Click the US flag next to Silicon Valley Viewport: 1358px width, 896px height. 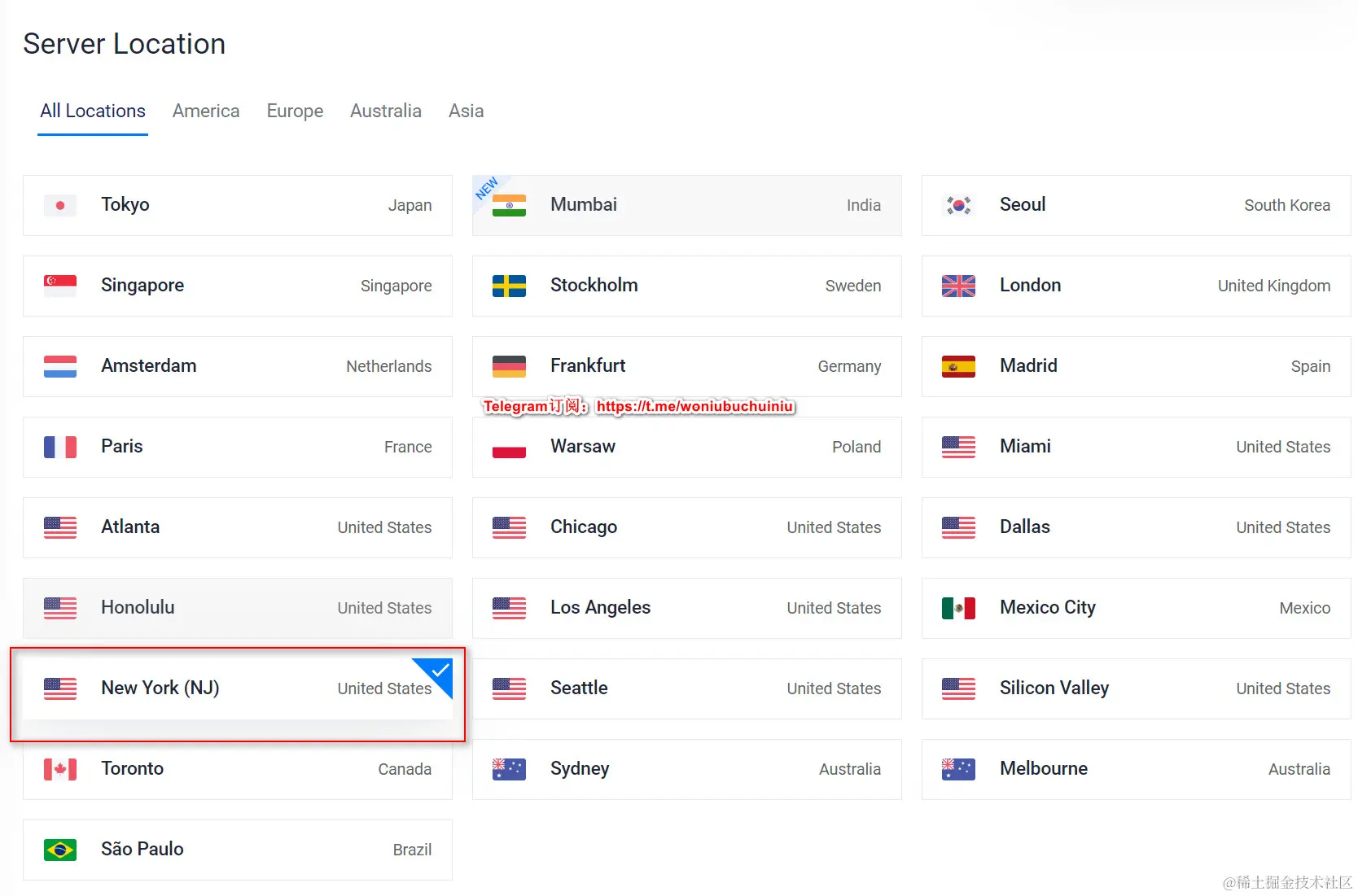tap(959, 688)
